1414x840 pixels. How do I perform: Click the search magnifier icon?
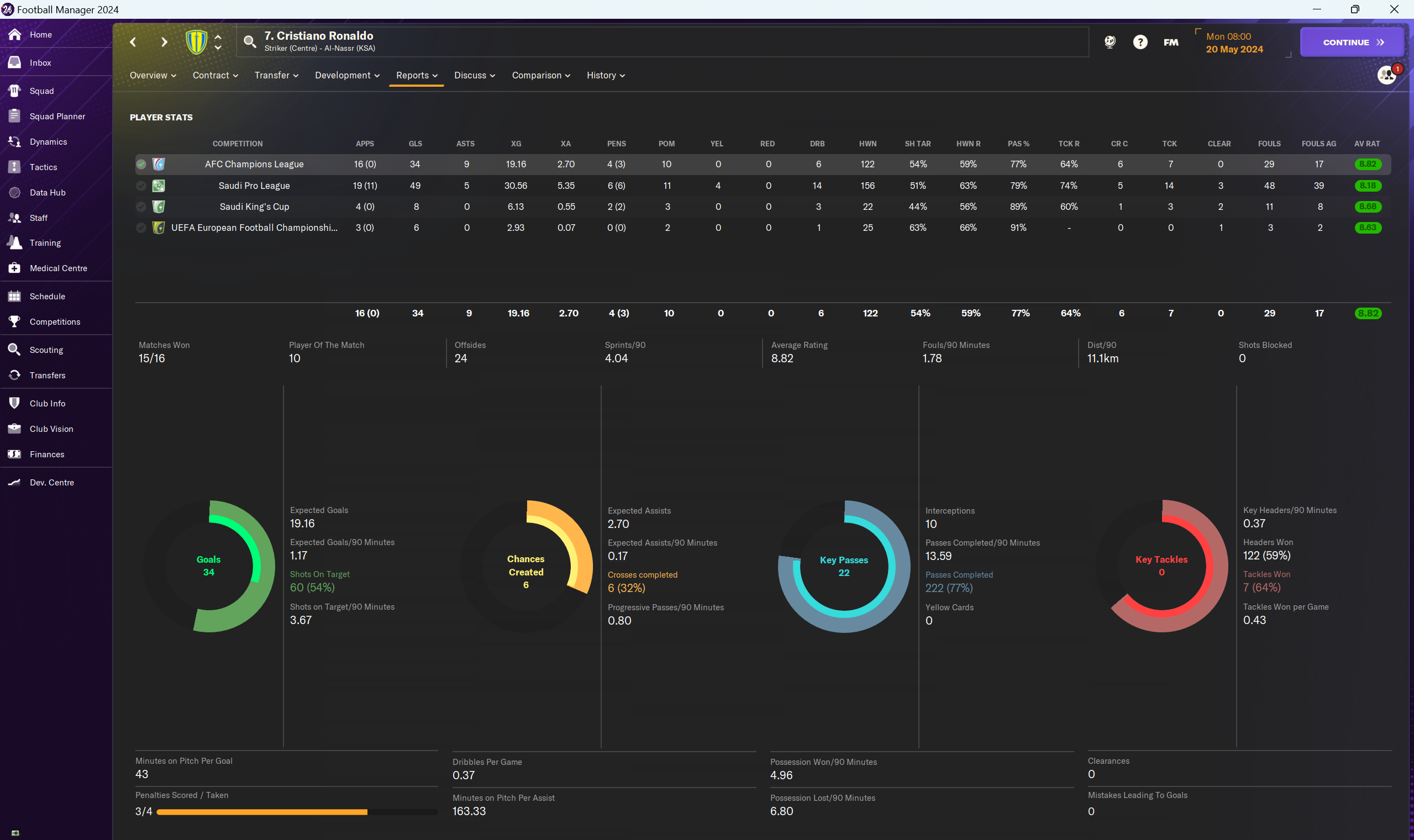pyautogui.click(x=250, y=41)
